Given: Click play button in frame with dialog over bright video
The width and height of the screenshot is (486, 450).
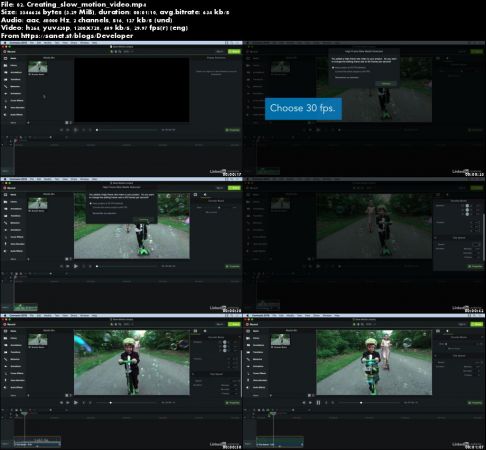Looking at the screenshot, I should click(x=76, y=266).
